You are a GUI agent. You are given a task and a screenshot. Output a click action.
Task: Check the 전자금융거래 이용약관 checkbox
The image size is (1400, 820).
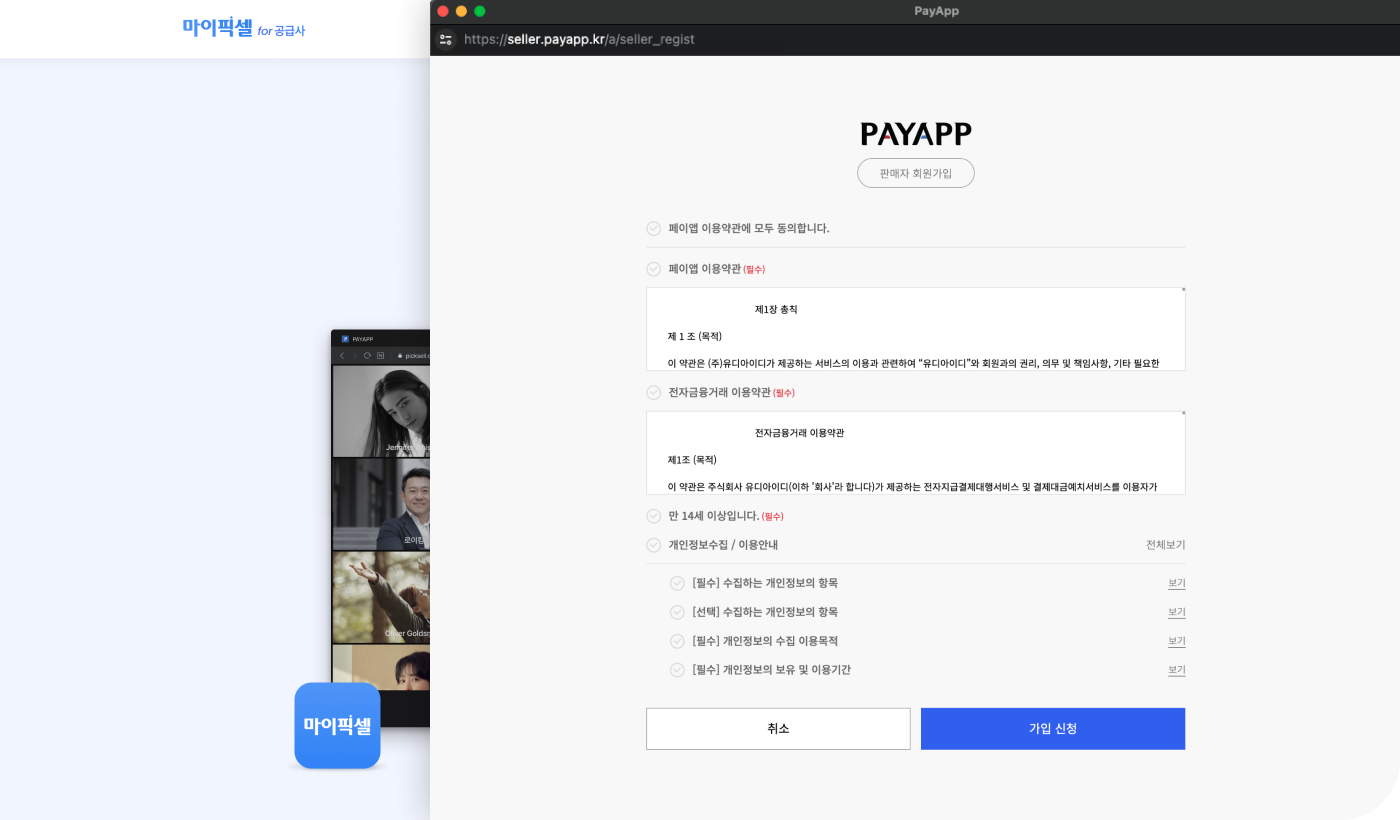654,392
